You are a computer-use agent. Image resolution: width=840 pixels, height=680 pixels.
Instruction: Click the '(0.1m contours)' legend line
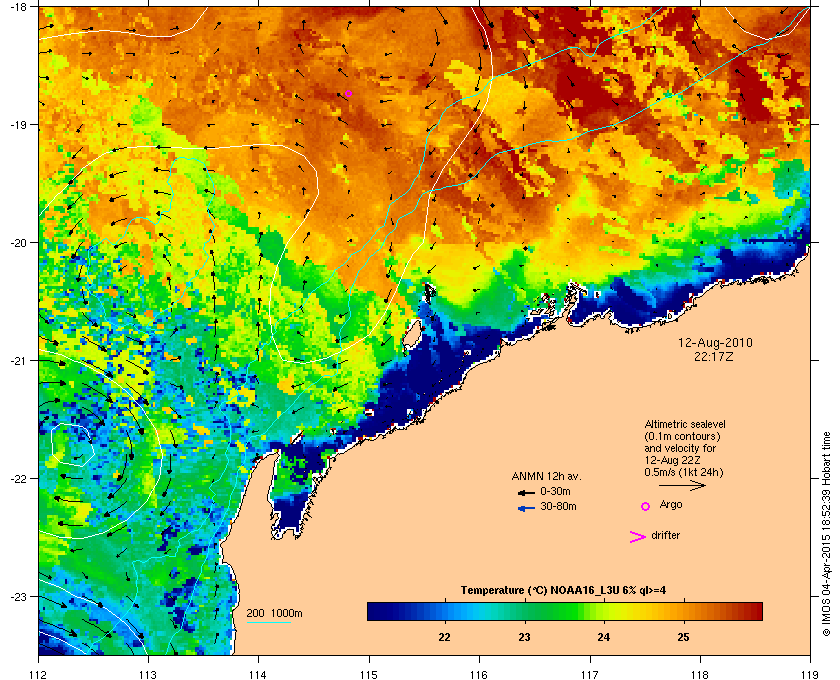(x=682, y=436)
